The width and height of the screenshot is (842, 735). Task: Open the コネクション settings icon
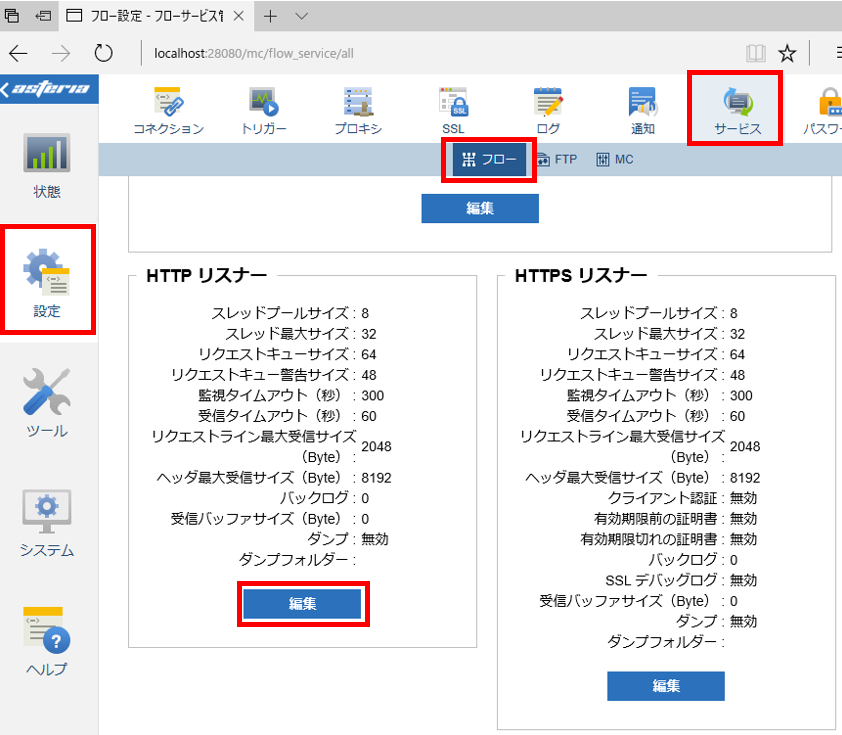pyautogui.click(x=169, y=111)
